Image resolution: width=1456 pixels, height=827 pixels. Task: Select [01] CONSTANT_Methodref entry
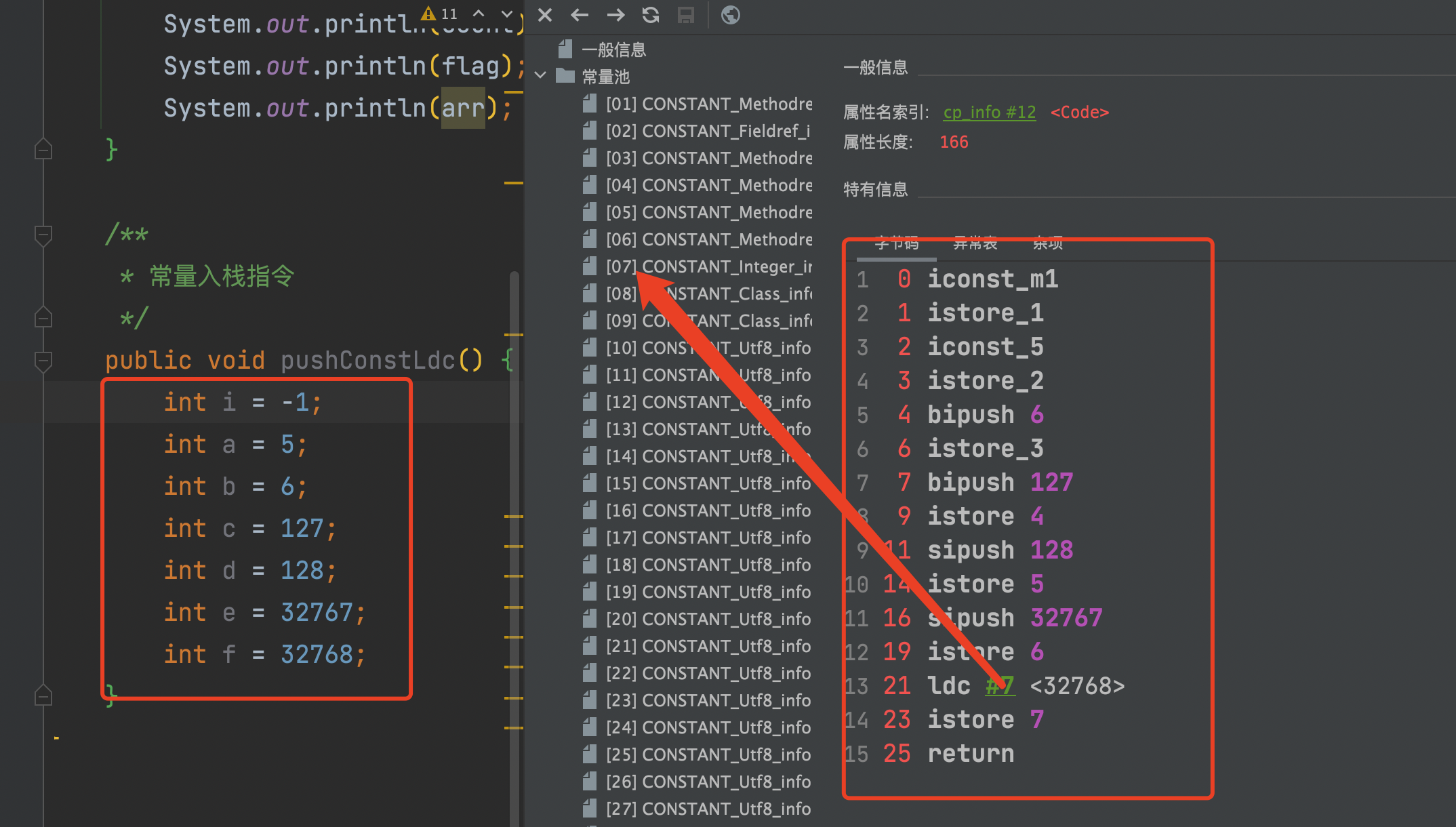(697, 104)
